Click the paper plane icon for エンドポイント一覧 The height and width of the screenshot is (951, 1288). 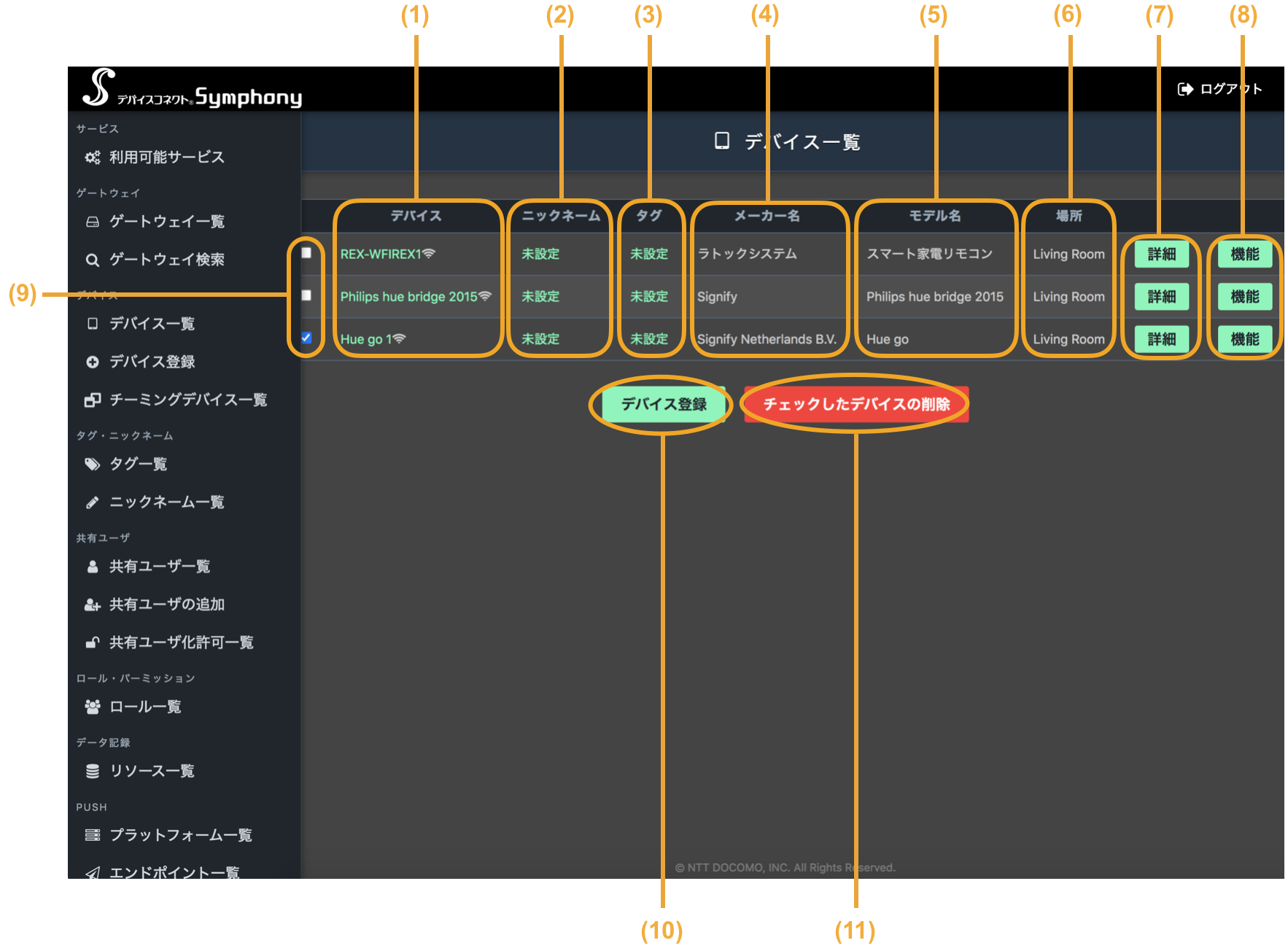pyautogui.click(x=93, y=872)
